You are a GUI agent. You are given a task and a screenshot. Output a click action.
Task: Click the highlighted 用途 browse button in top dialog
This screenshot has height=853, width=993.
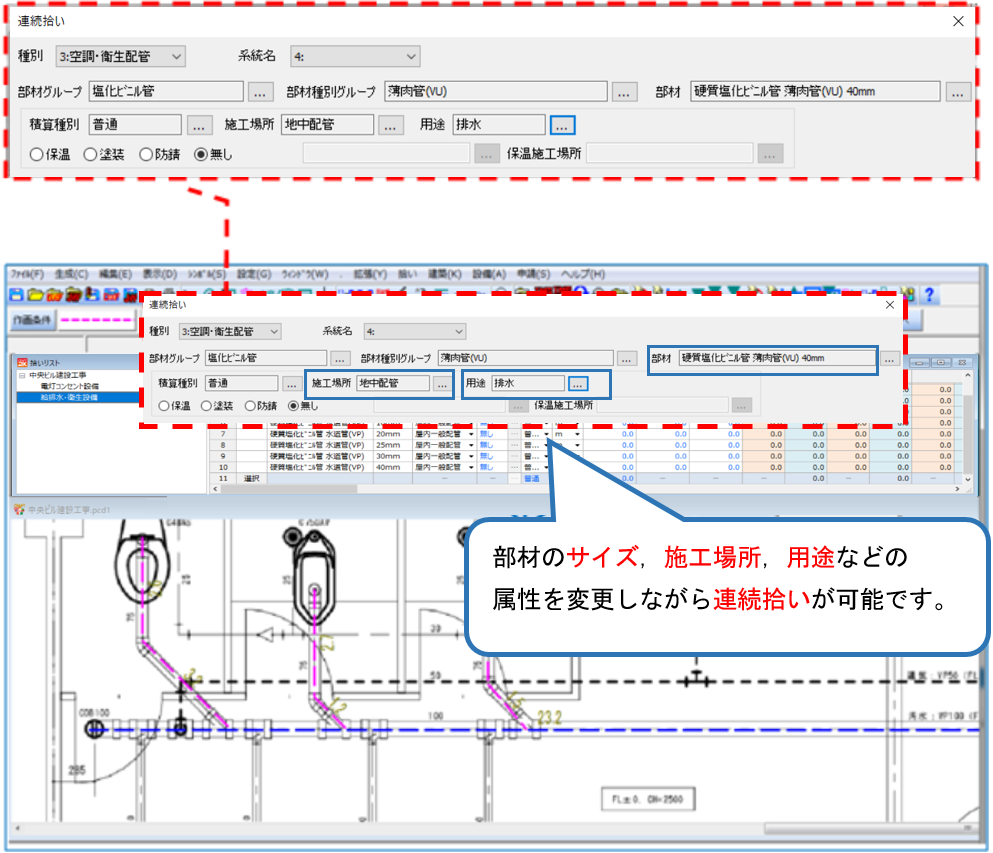pyautogui.click(x=562, y=125)
